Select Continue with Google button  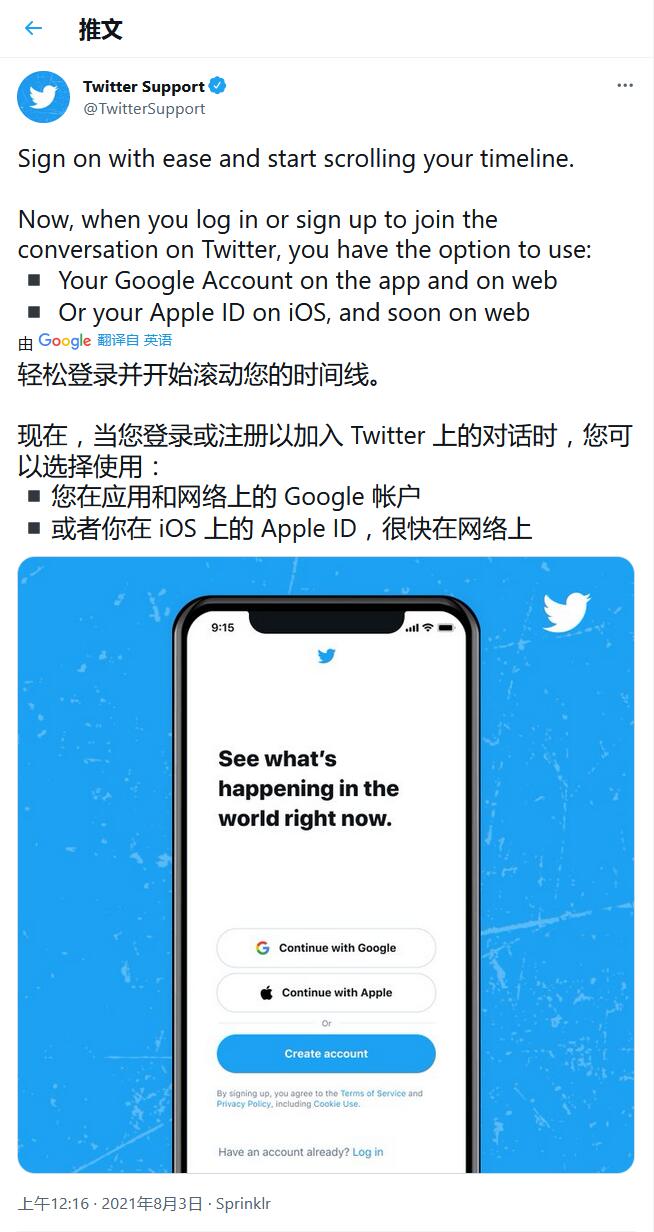[x=326, y=948]
